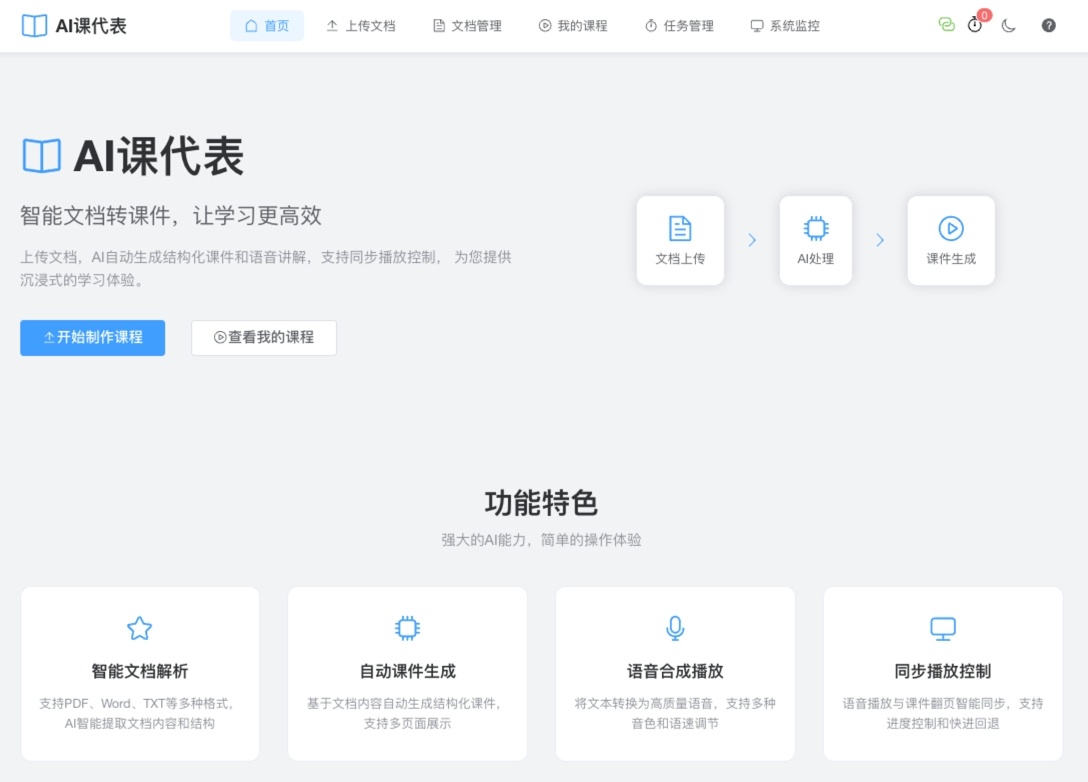Toggle dark mode with the moon icon
Image resolution: width=1088 pixels, height=782 pixels.
click(1009, 26)
